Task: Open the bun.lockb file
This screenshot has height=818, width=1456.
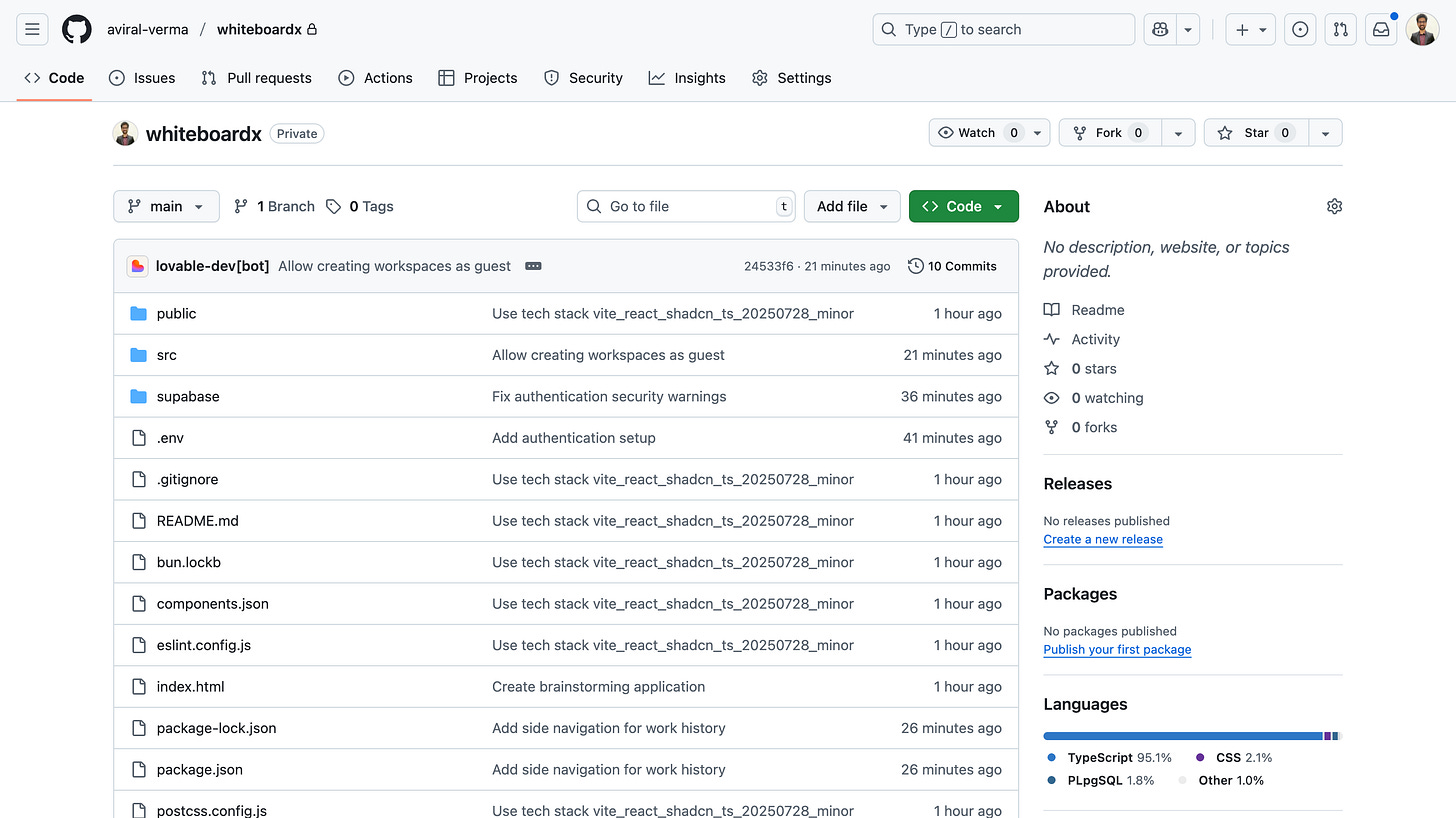Action: 189,562
